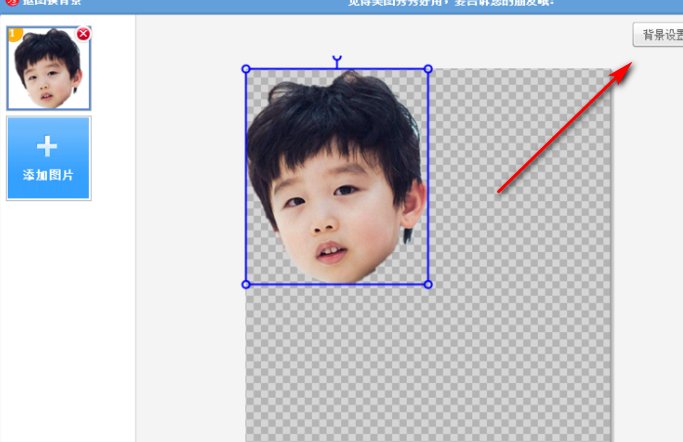
Task: Select the boy cutout thumbnail in sidebar
Action: (48, 68)
